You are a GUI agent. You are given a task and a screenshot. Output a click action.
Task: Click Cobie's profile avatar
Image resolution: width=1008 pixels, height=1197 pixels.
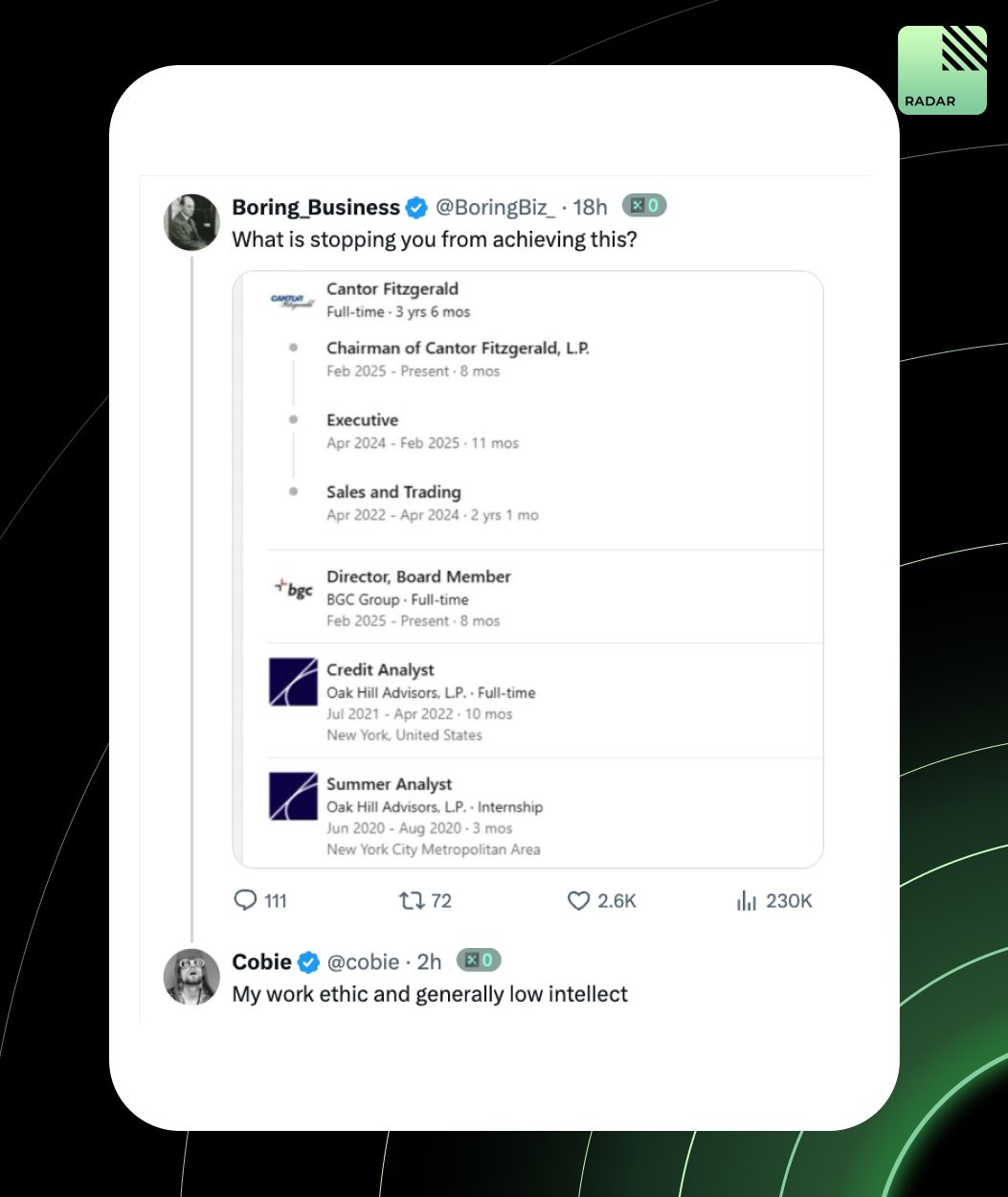tap(191, 976)
